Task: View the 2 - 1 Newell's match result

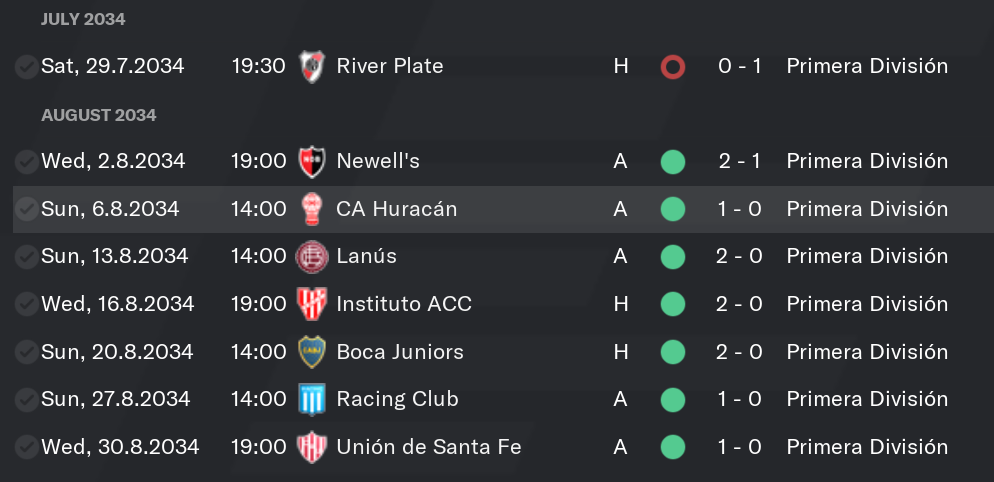Action: [739, 161]
